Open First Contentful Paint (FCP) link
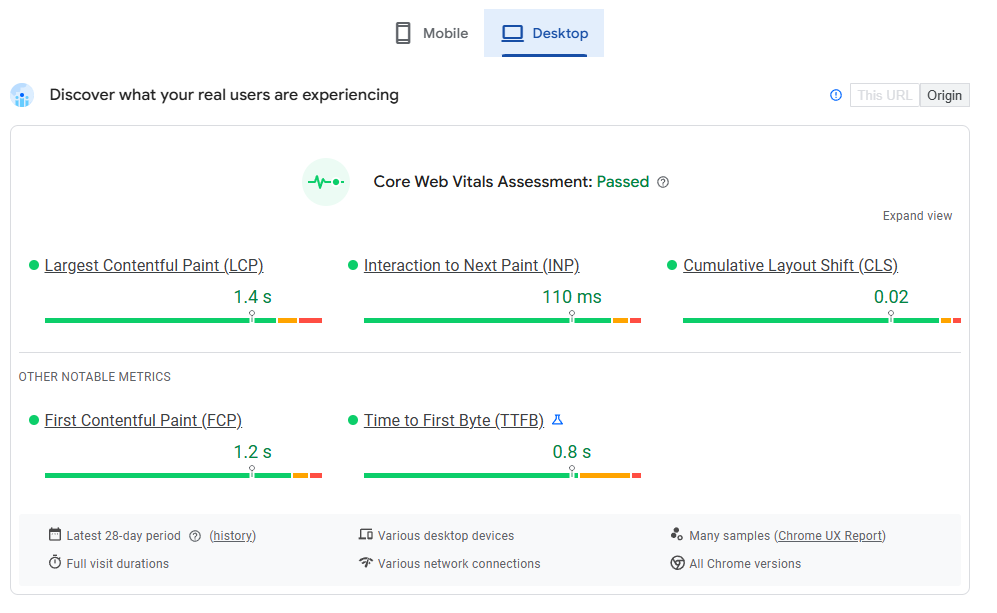Image resolution: width=997 pixels, height=613 pixels. 143,420
